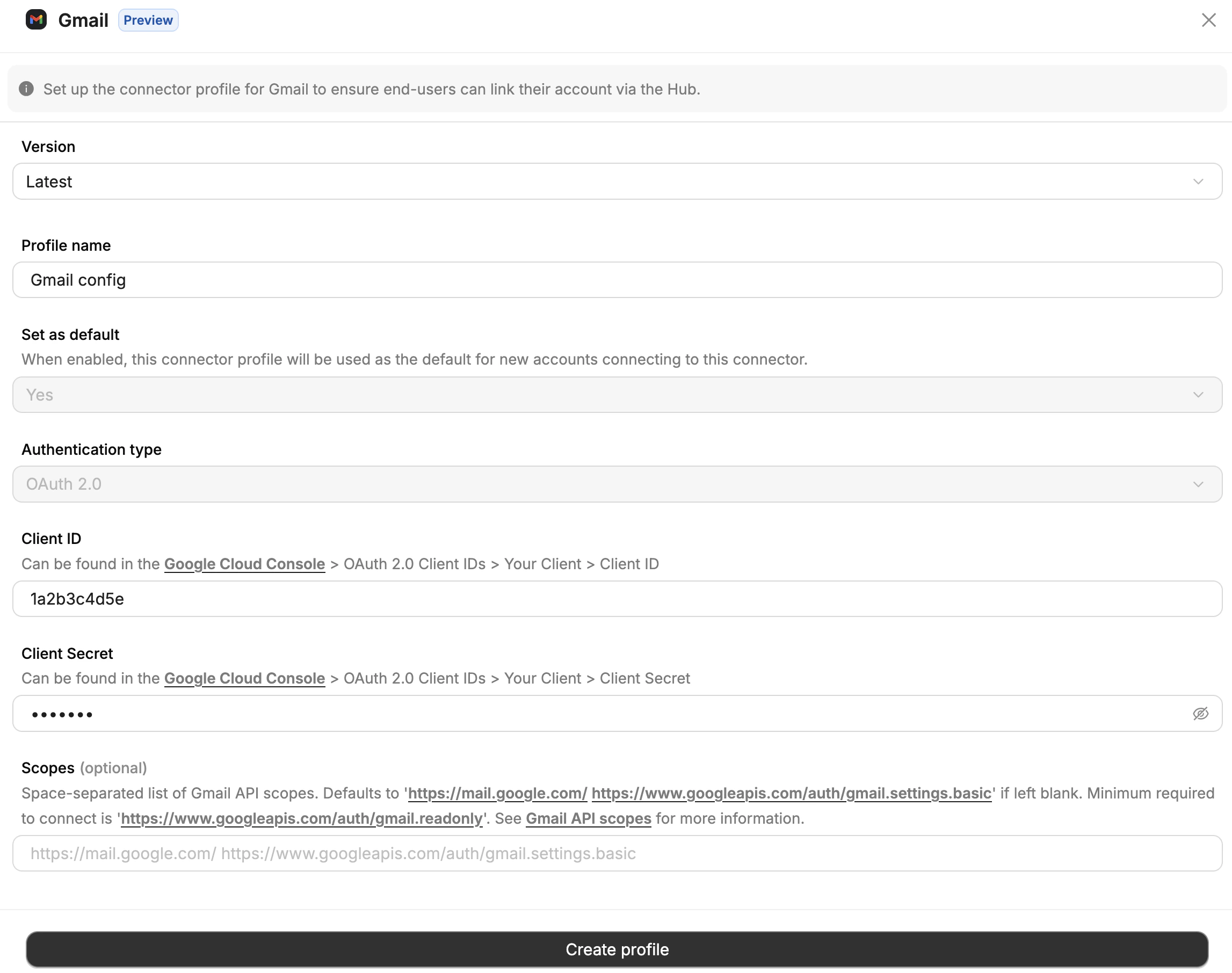Click the 'When enabled' default description text
The height and width of the screenshot is (973, 1232).
pyautogui.click(x=414, y=359)
